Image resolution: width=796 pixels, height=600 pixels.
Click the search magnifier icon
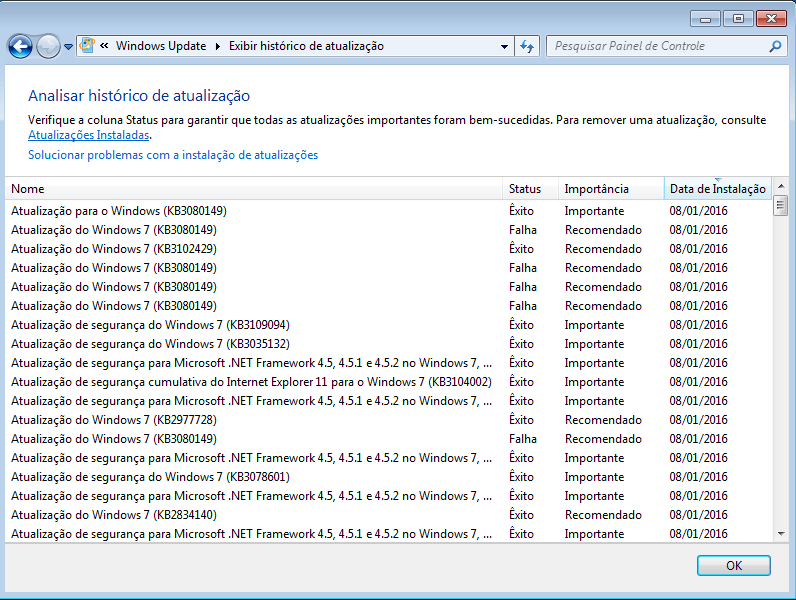(775, 46)
